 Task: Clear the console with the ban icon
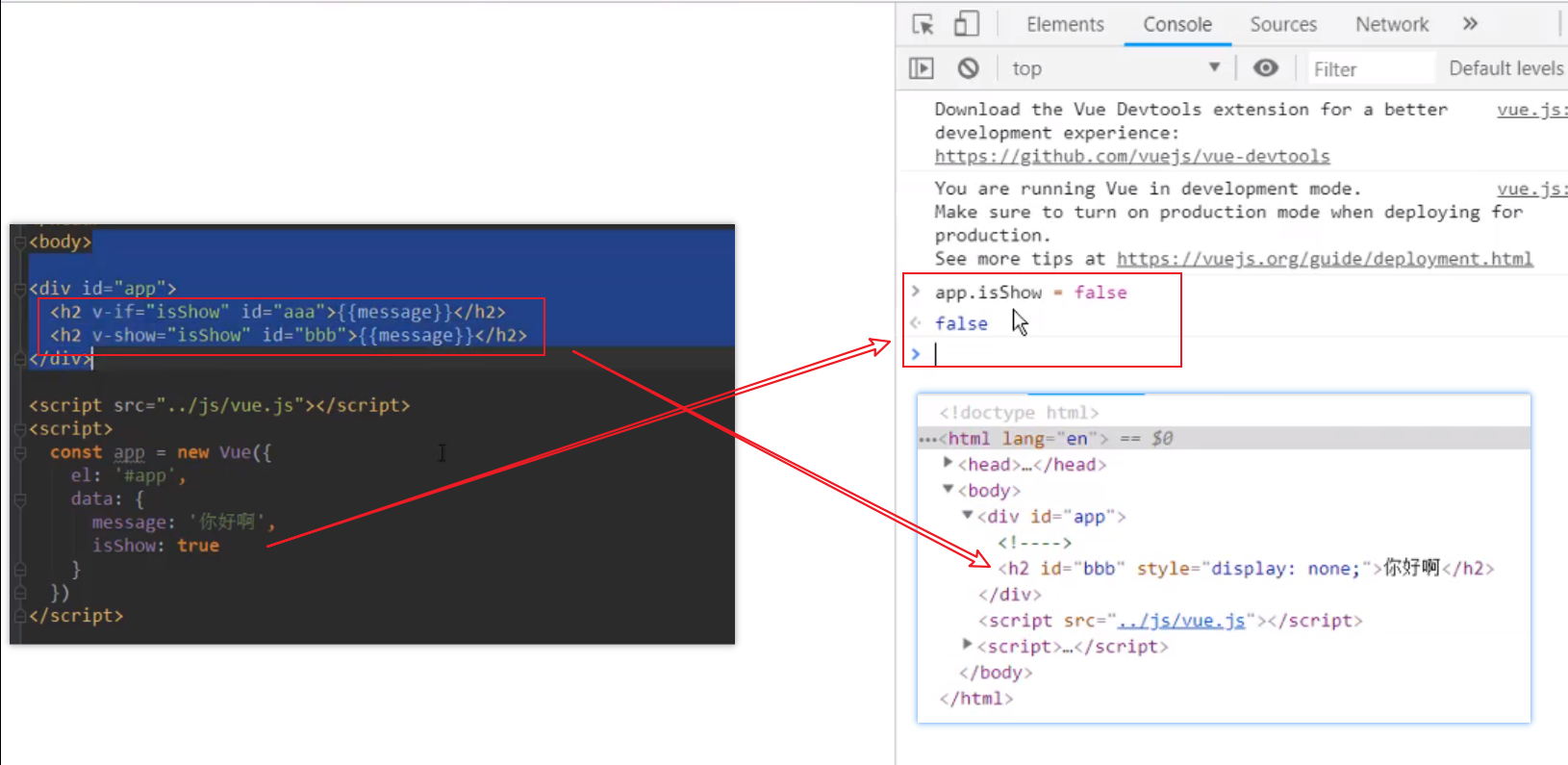[x=968, y=68]
